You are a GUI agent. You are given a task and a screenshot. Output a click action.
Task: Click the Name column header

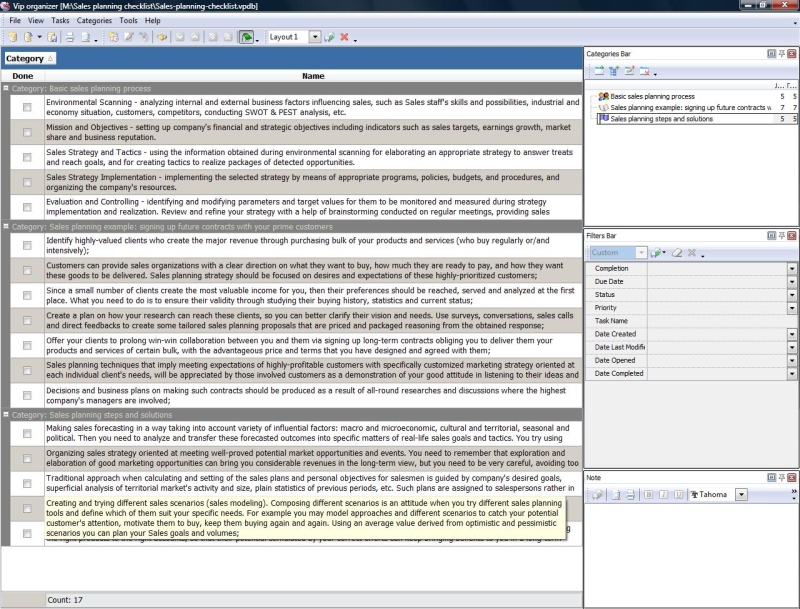[x=313, y=76]
